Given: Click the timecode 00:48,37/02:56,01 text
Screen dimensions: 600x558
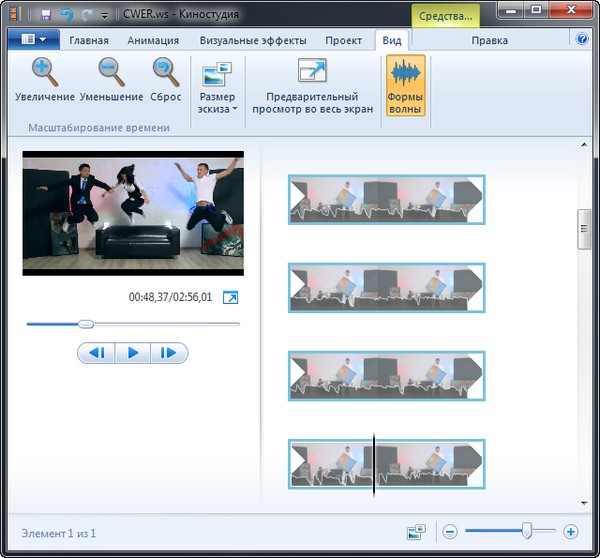Looking at the screenshot, I should (x=170, y=297).
